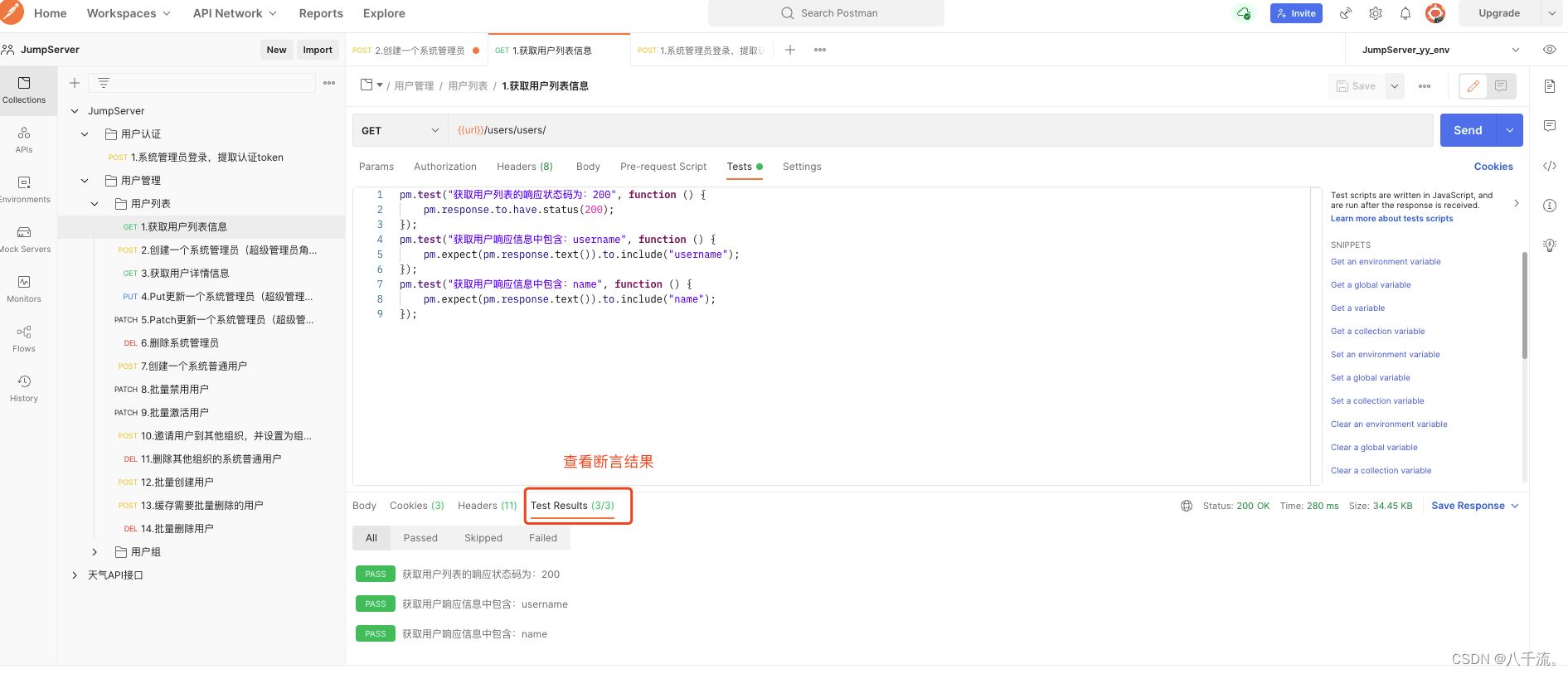Expand the 天气API接口 collection
The height and width of the screenshot is (674, 1568).
pyautogui.click(x=75, y=575)
